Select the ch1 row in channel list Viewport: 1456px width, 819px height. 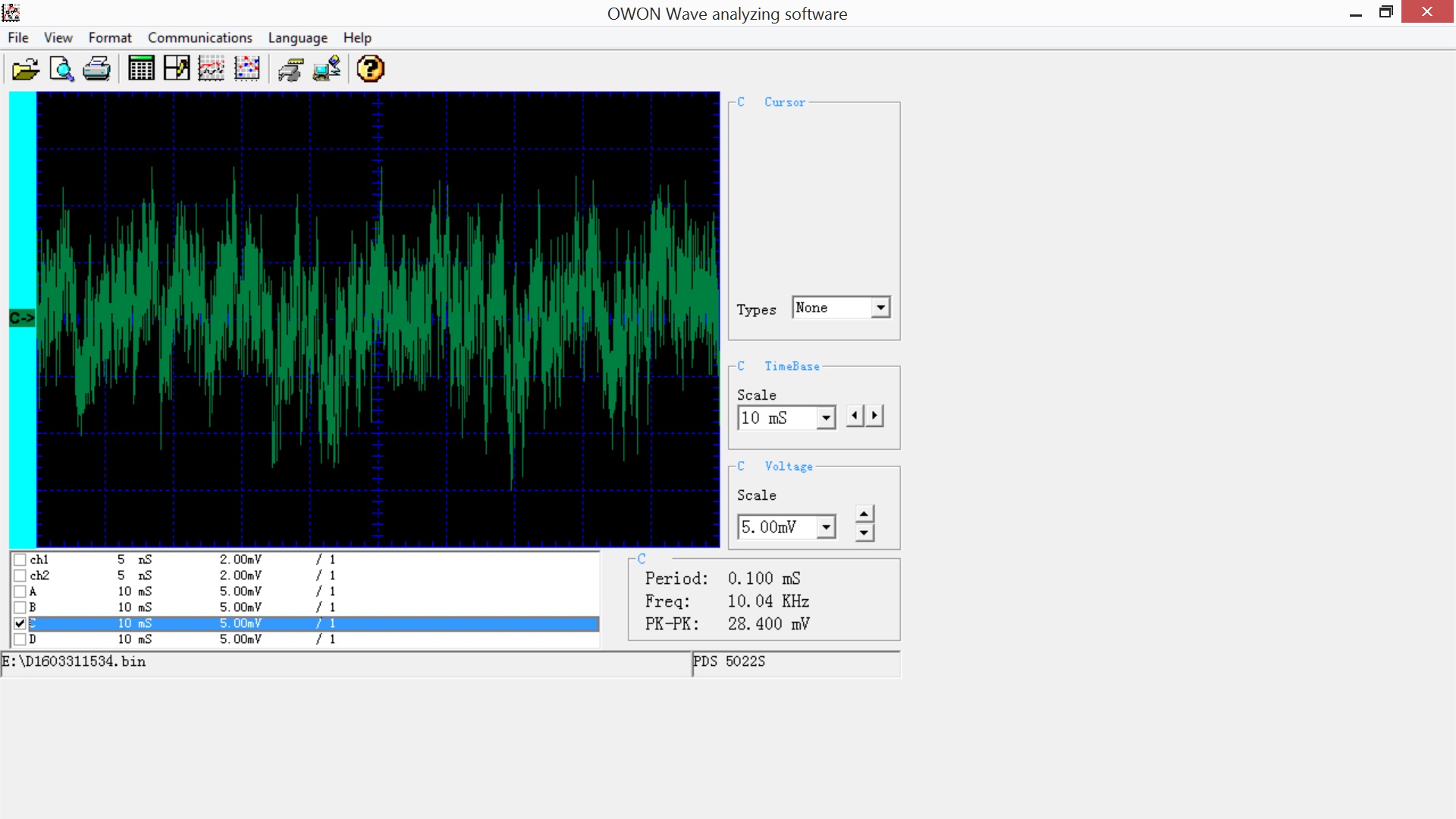tap(314, 560)
